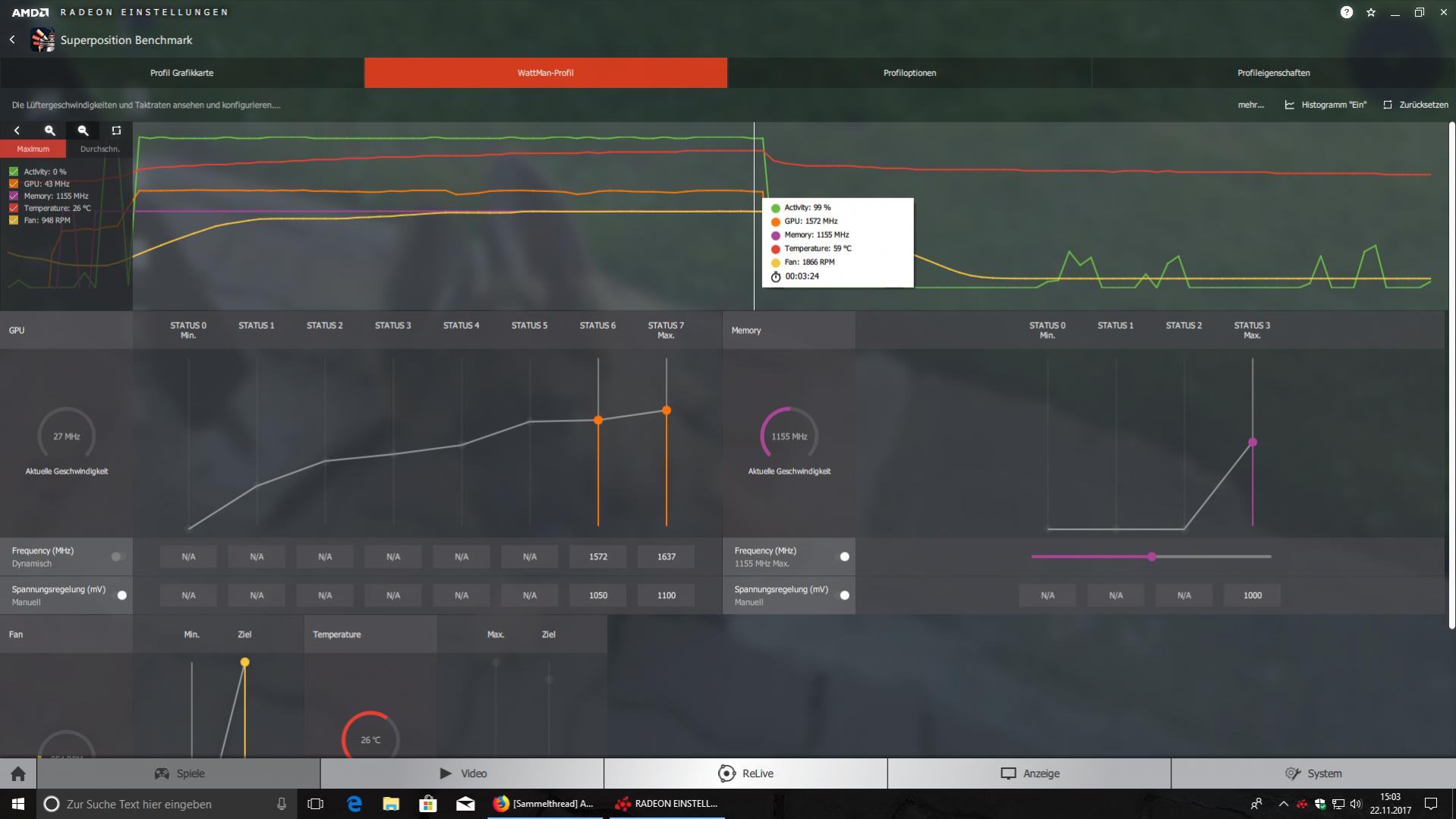
Task: Click the Memory voltage field 1000
Action: tap(1253, 595)
